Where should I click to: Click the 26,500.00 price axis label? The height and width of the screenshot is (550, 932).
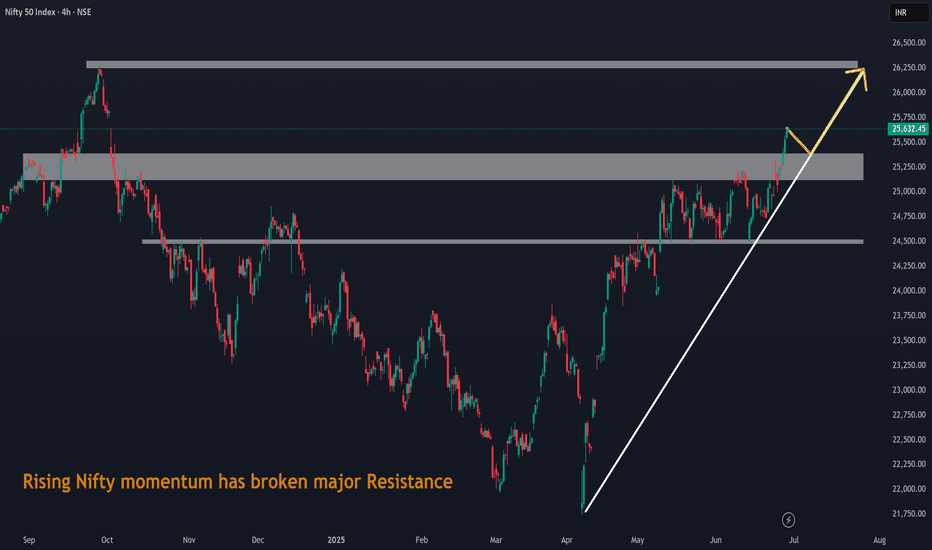(x=909, y=43)
